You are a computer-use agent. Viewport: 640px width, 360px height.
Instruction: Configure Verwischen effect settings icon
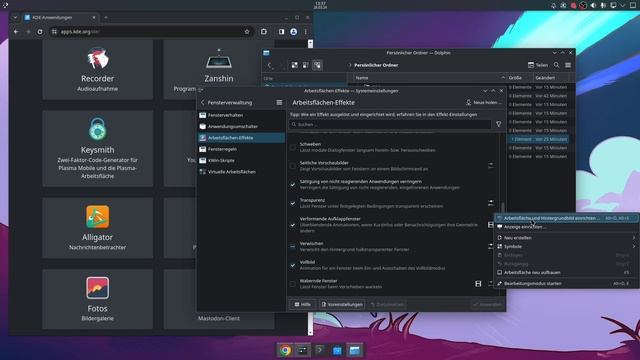[x=490, y=246]
